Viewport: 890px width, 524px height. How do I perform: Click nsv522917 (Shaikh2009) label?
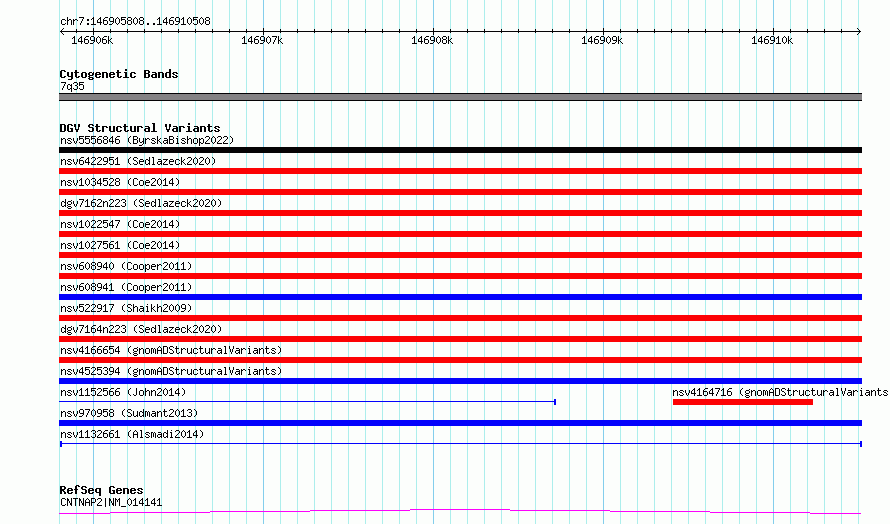126,308
